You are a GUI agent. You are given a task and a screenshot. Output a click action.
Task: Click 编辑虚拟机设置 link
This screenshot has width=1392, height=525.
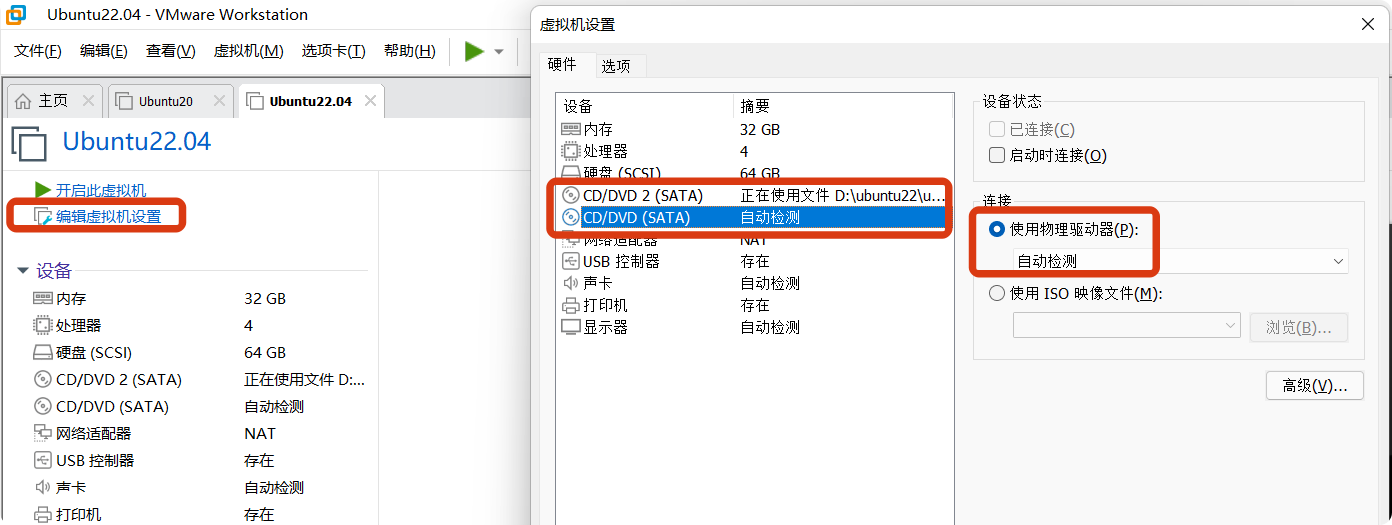[108, 216]
